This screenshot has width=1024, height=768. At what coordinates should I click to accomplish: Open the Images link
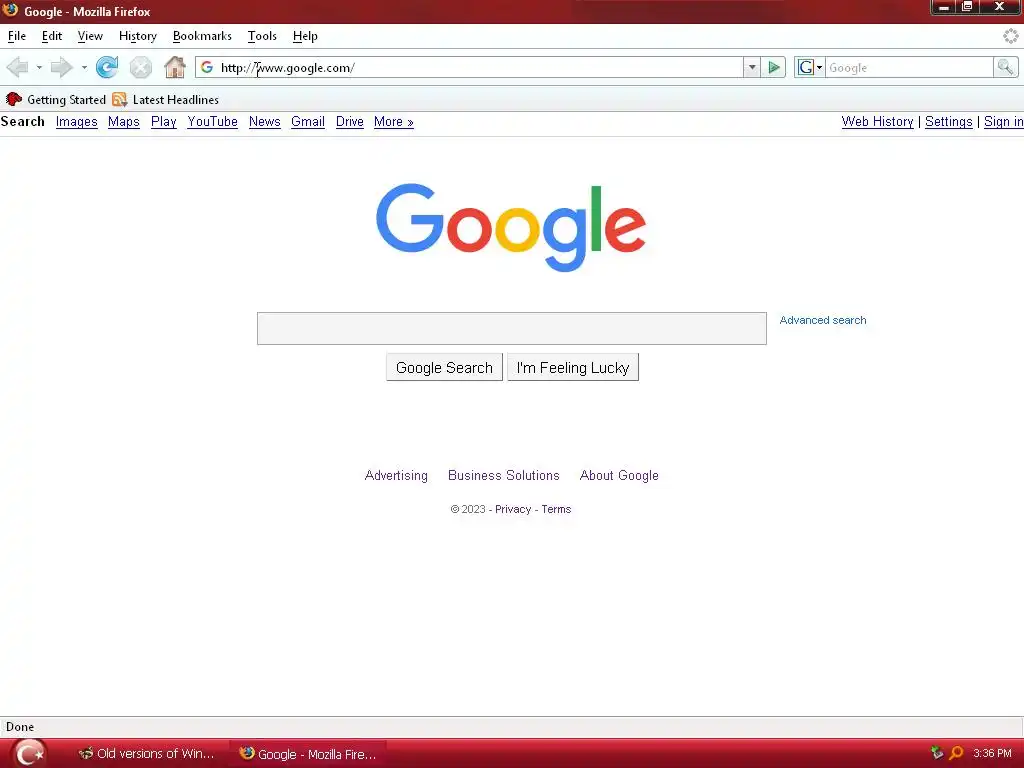[x=76, y=121]
